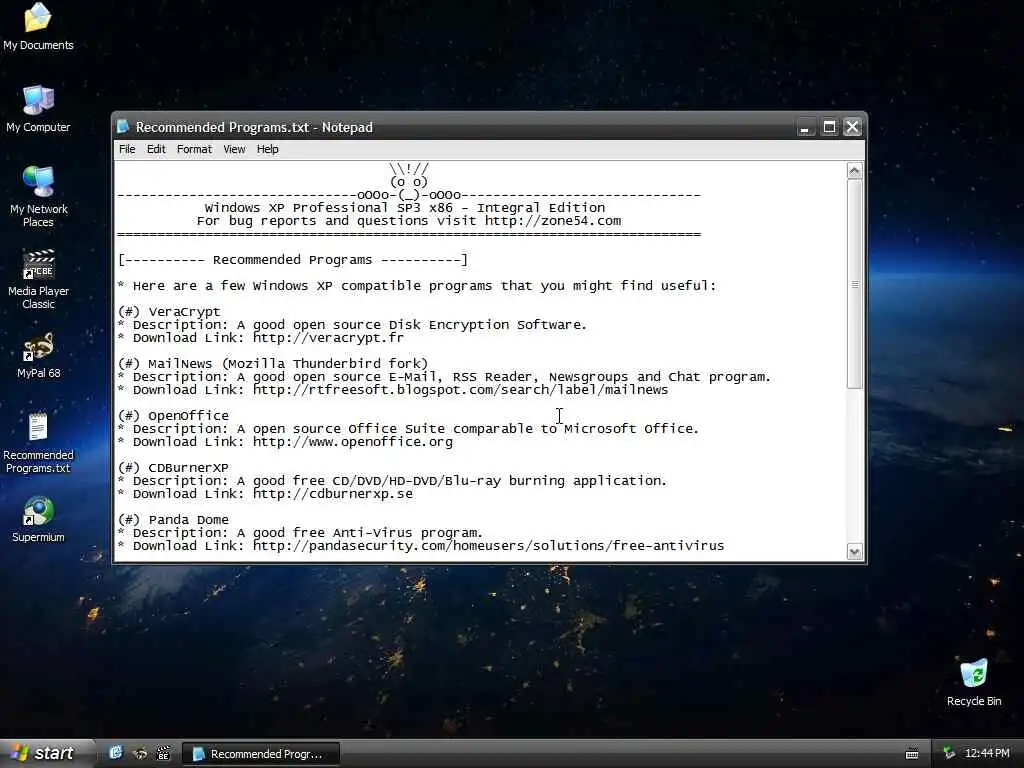Click the system tray icon beside clock

tap(949, 753)
